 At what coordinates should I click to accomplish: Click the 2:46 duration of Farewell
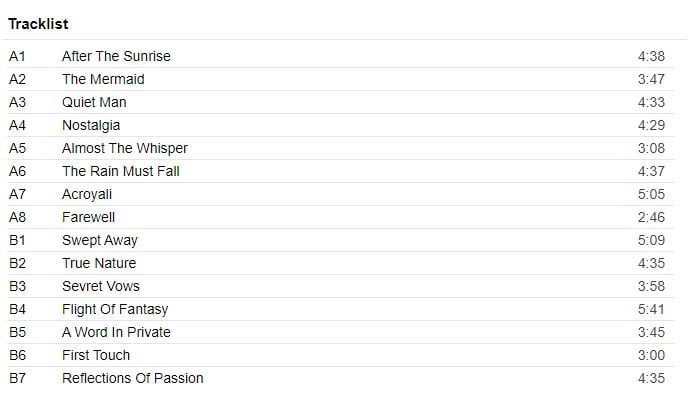[x=650, y=217]
